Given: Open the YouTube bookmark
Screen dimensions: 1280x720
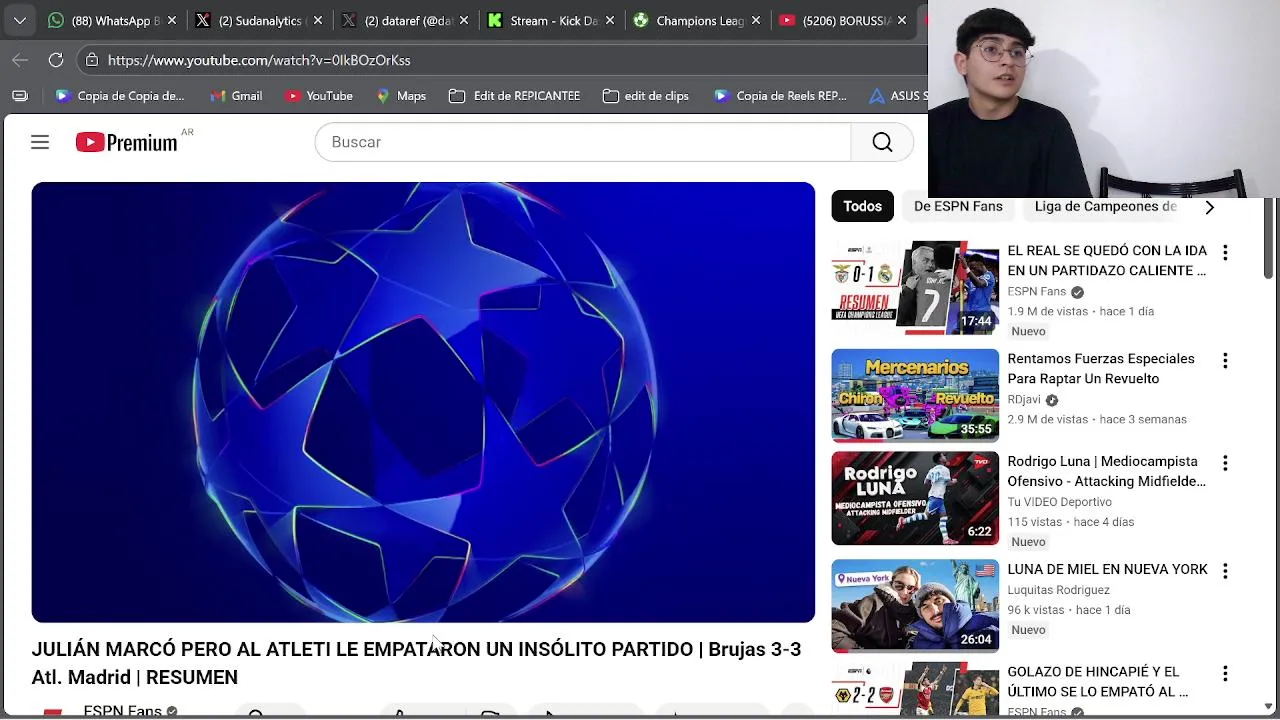Looking at the screenshot, I should click(x=319, y=96).
